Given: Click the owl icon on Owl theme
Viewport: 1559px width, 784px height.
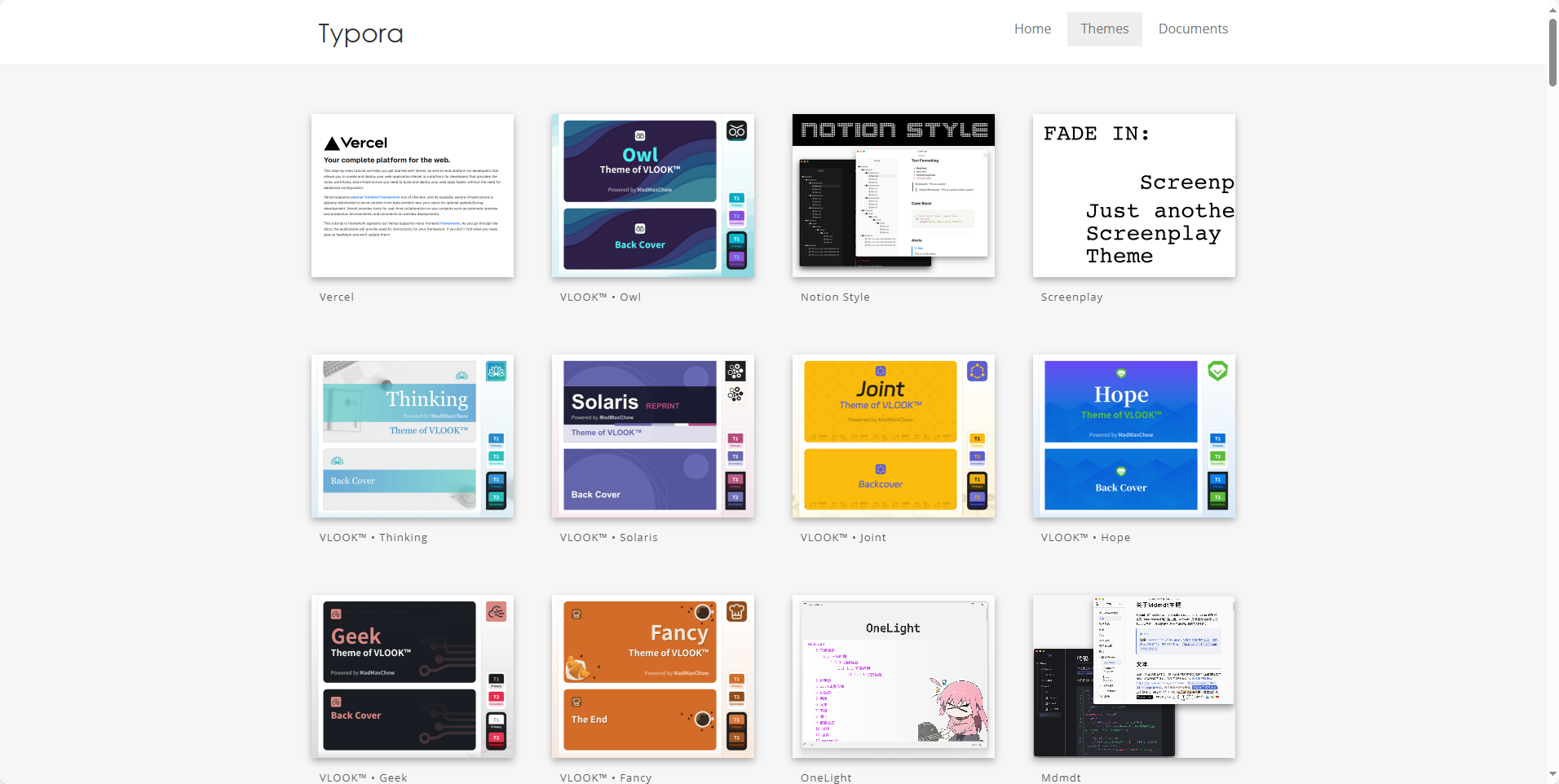Looking at the screenshot, I should coord(737,131).
